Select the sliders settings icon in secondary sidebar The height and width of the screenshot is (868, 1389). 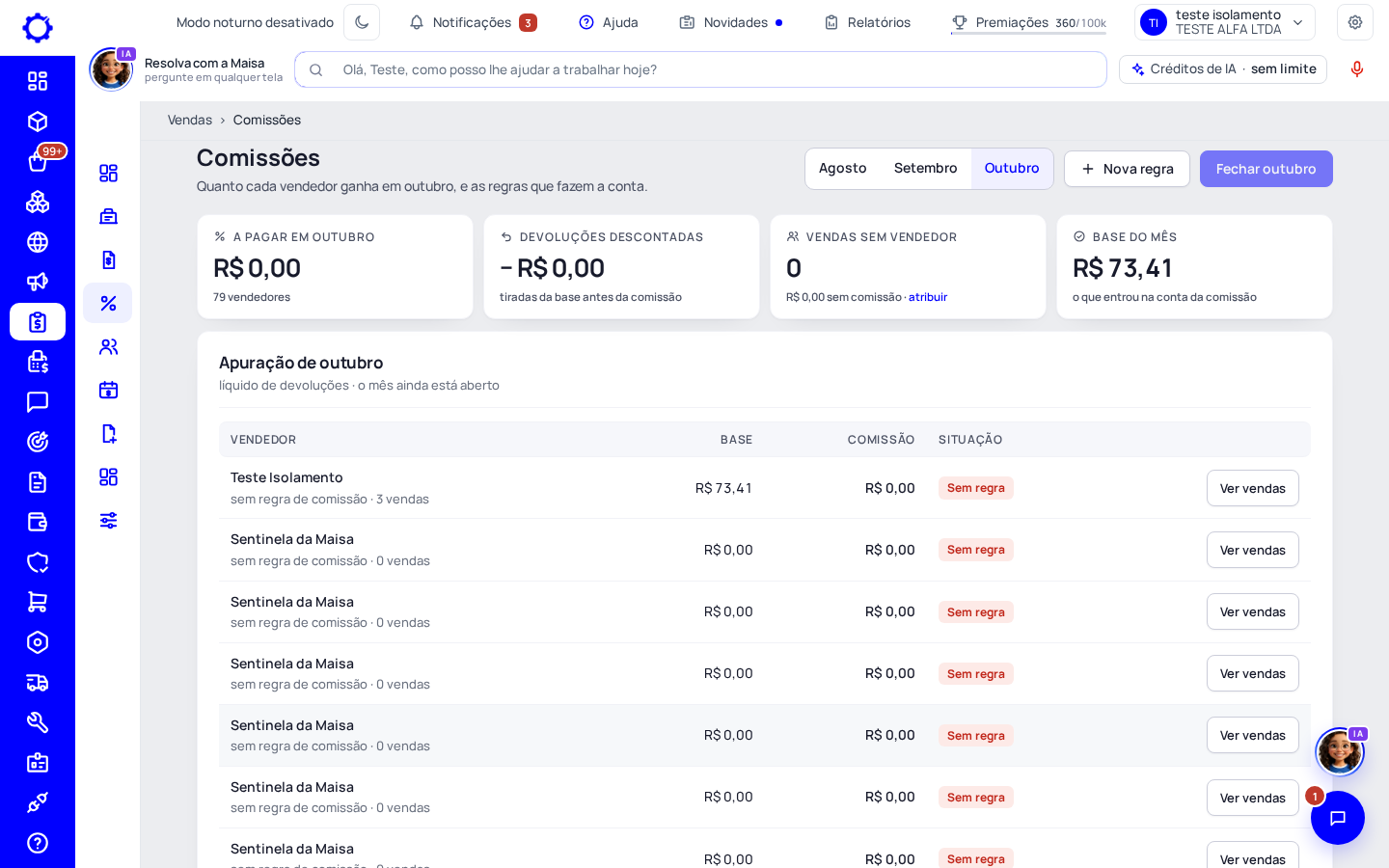point(108,521)
